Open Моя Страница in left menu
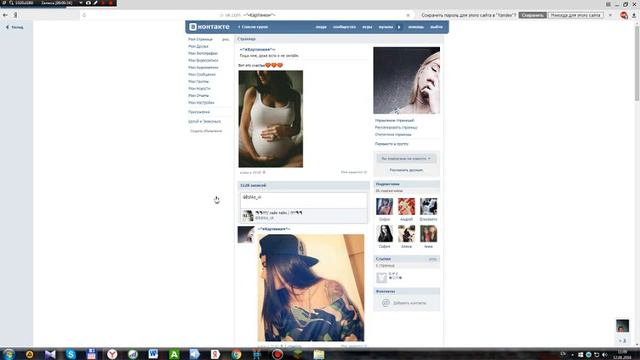Image resolution: width=640 pixels, height=360 pixels. [x=200, y=39]
